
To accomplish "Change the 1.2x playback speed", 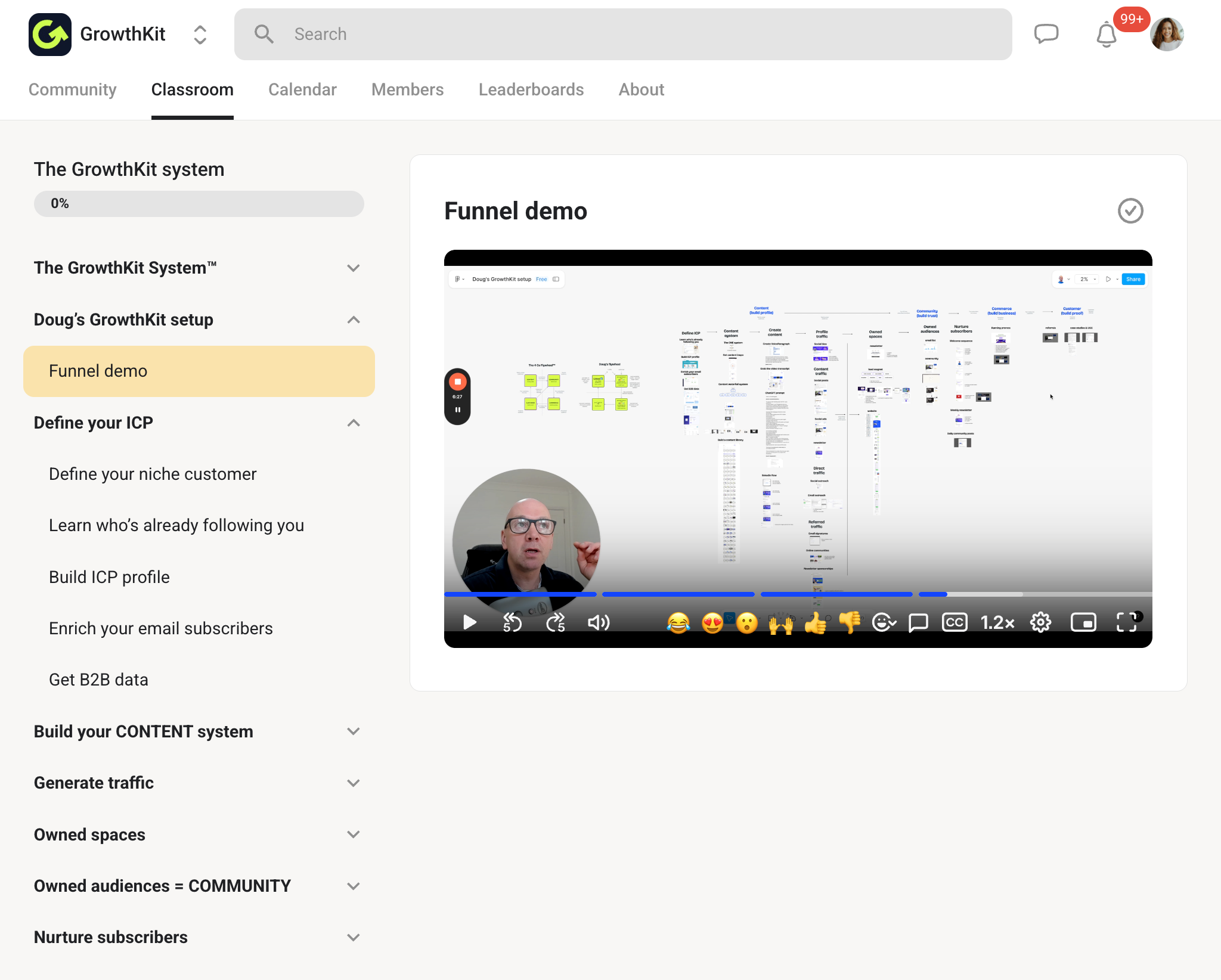I will click(x=997, y=623).
